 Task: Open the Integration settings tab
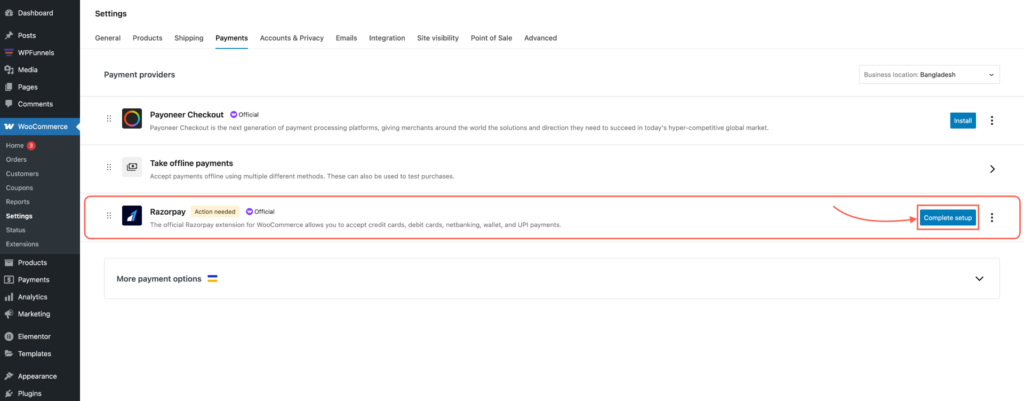click(387, 38)
